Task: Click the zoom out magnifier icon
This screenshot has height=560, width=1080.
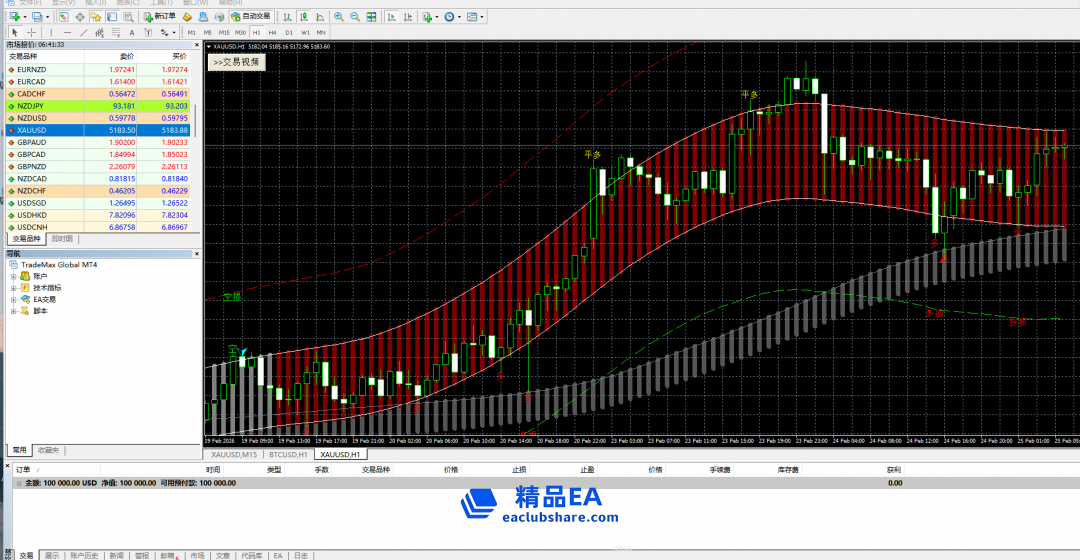Action: point(355,17)
